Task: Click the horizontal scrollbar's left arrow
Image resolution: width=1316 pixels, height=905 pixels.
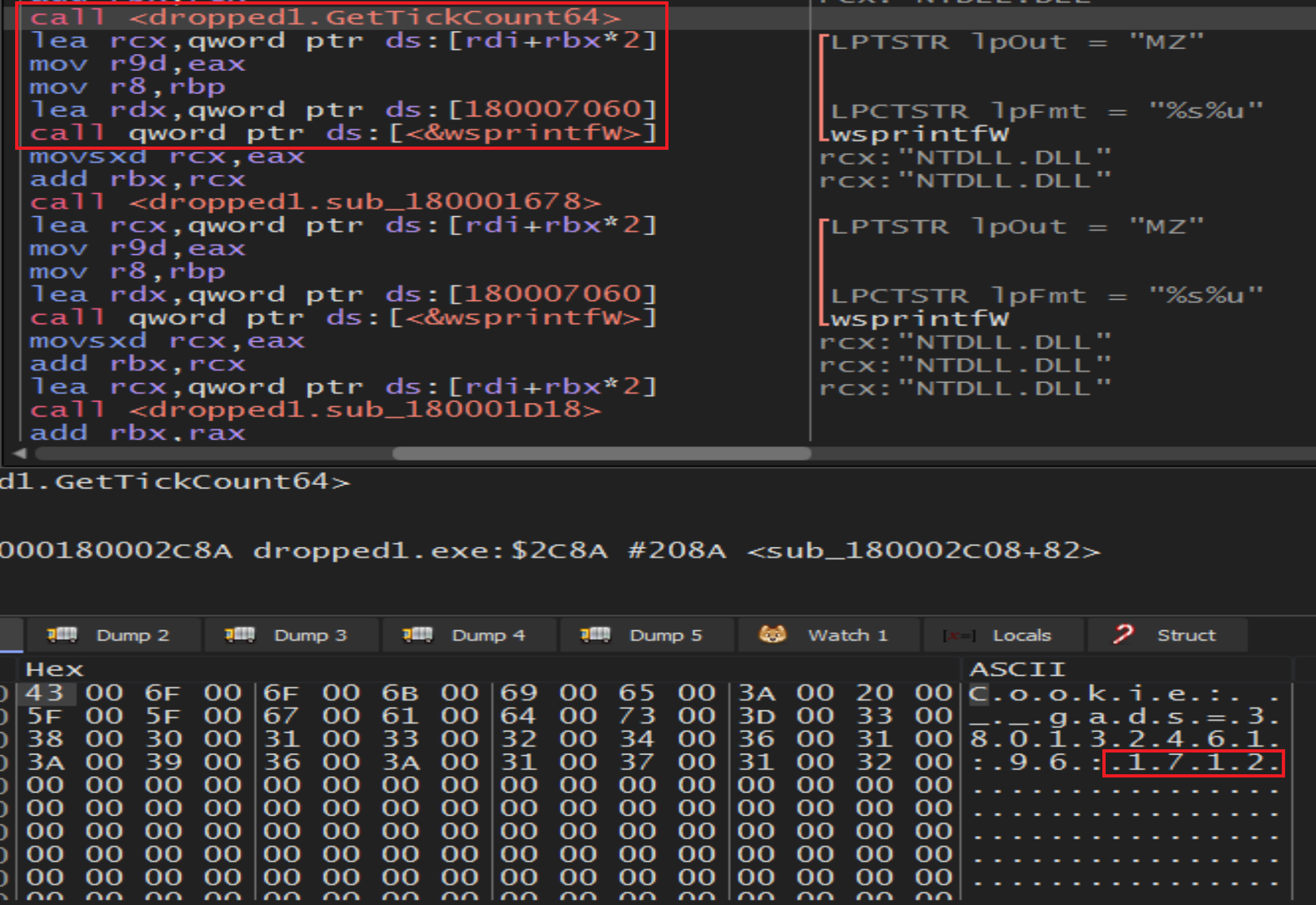Action: [x=20, y=453]
